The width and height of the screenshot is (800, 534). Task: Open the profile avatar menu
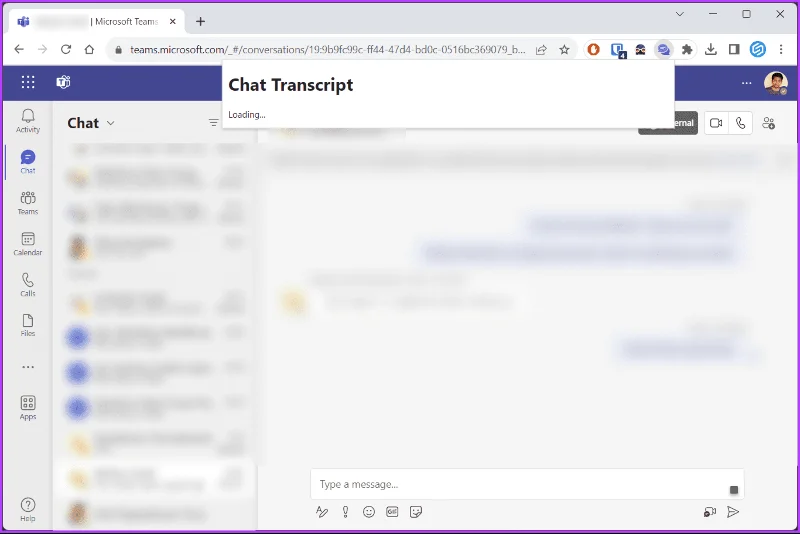776,83
